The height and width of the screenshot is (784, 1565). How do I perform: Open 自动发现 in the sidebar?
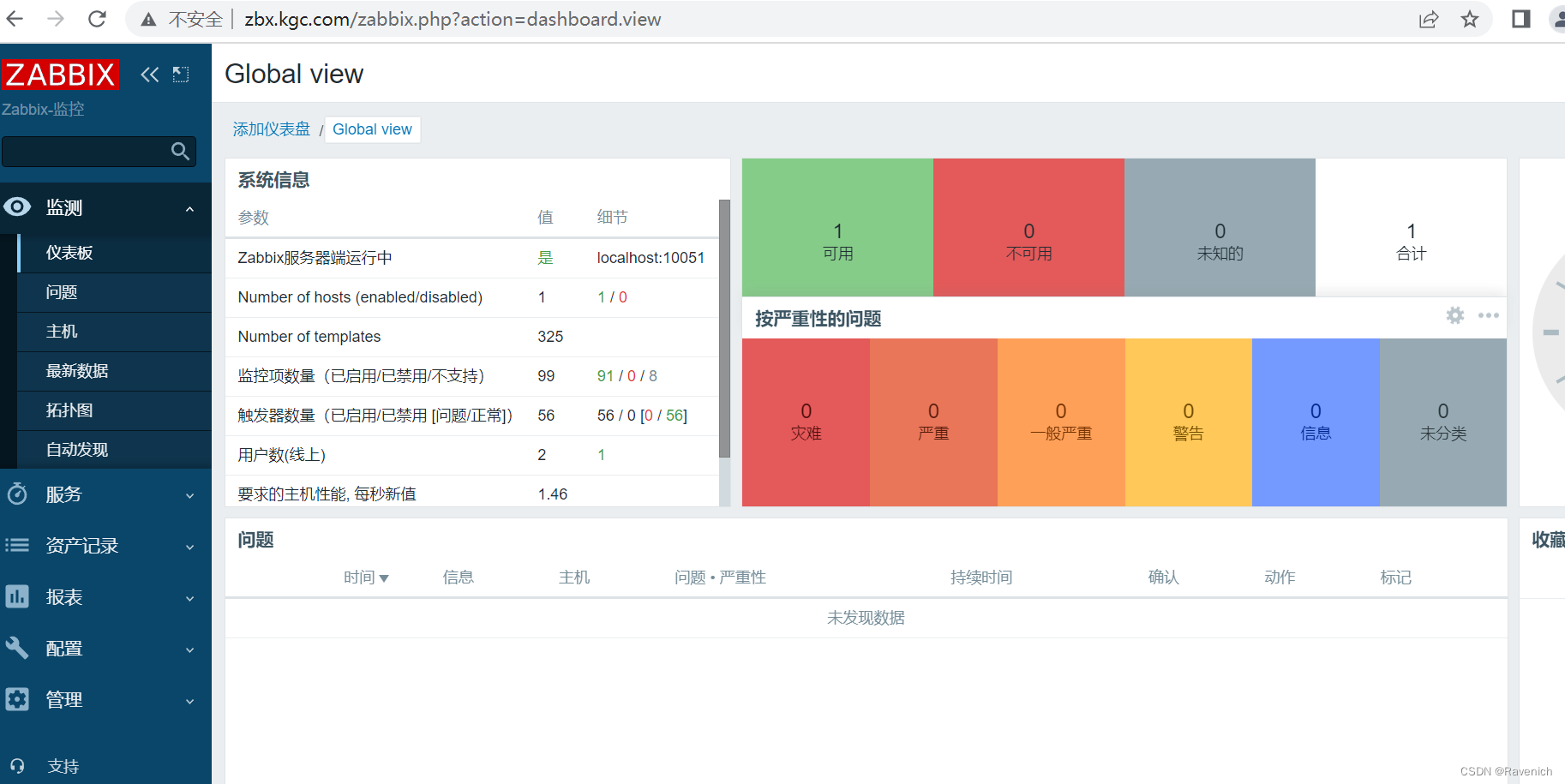(114, 450)
